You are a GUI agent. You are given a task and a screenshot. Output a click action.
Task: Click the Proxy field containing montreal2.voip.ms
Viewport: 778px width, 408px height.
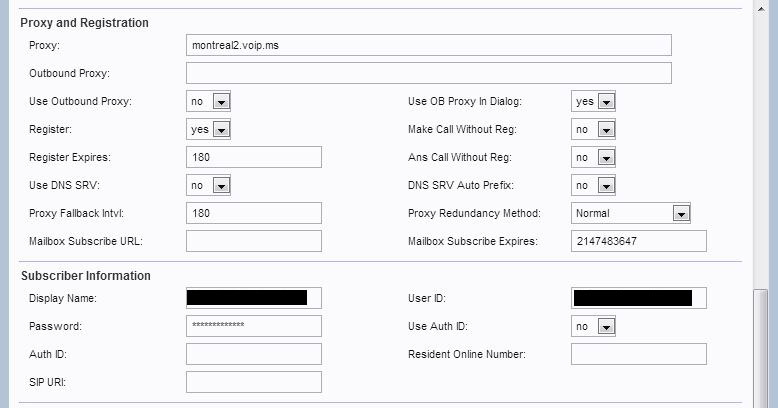coord(428,45)
